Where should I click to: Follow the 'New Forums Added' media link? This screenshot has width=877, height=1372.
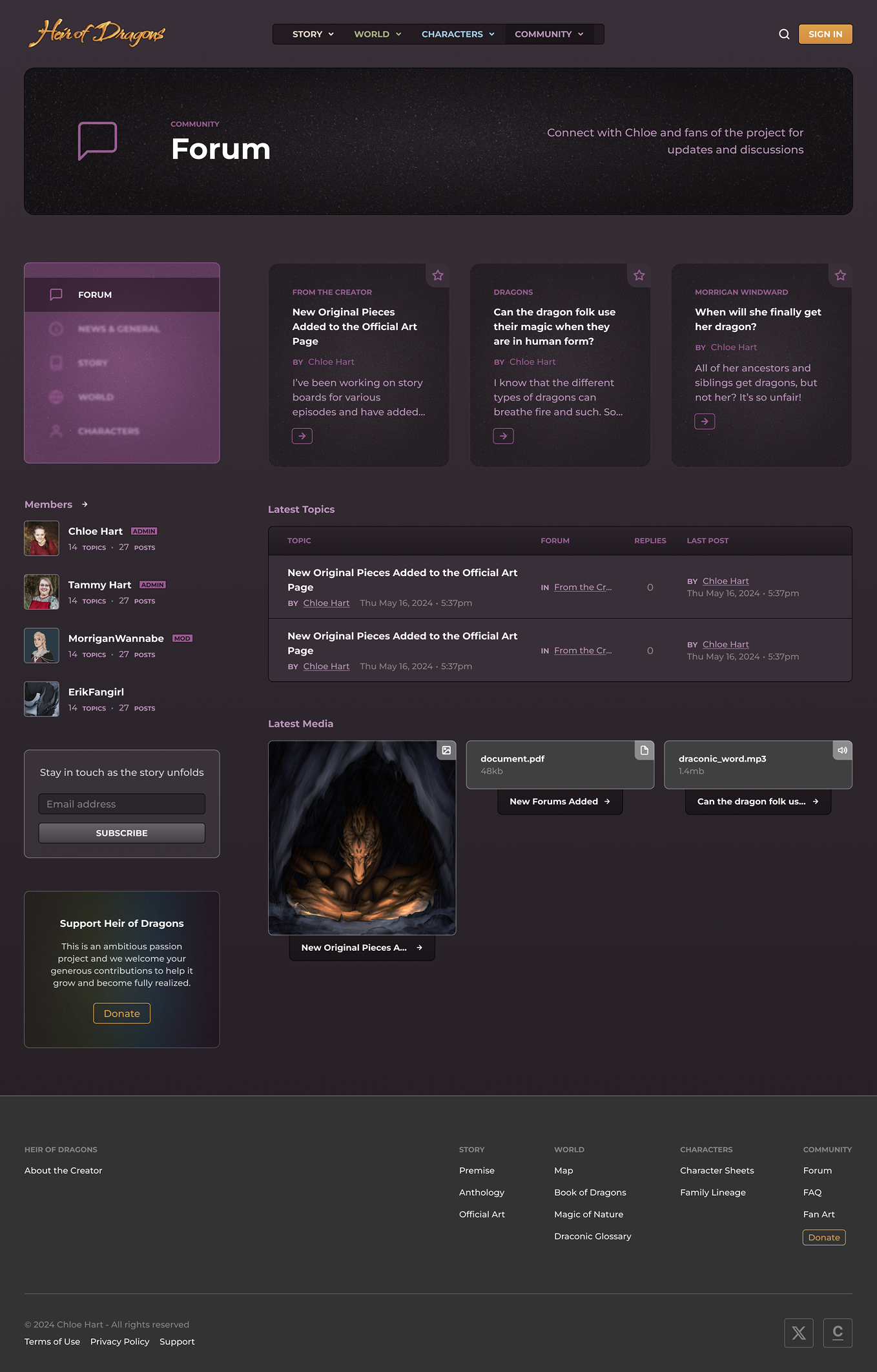pyautogui.click(x=560, y=802)
